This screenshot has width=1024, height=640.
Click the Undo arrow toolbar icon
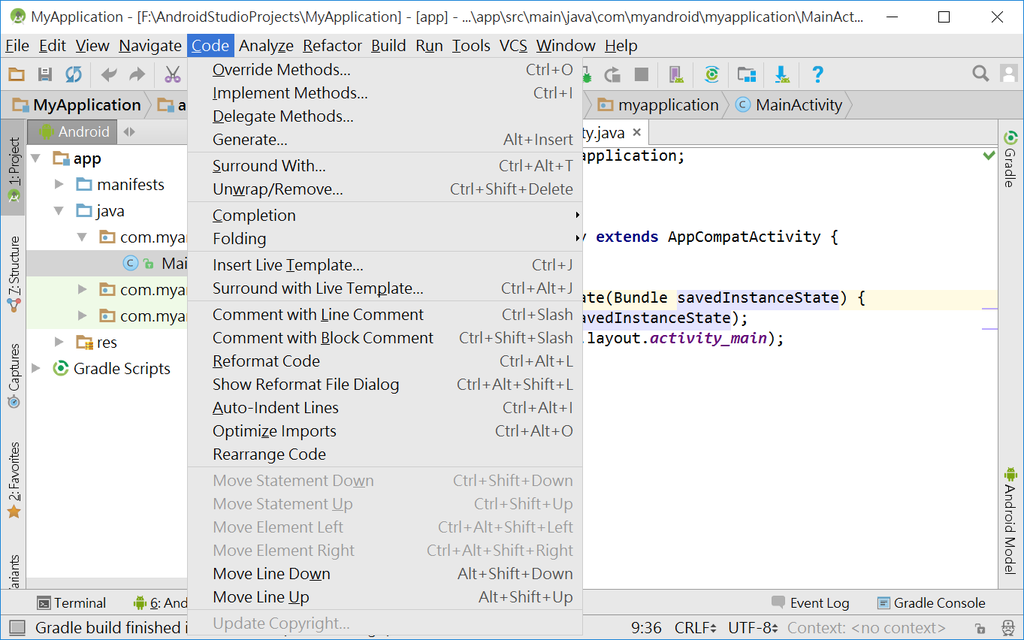(109, 74)
